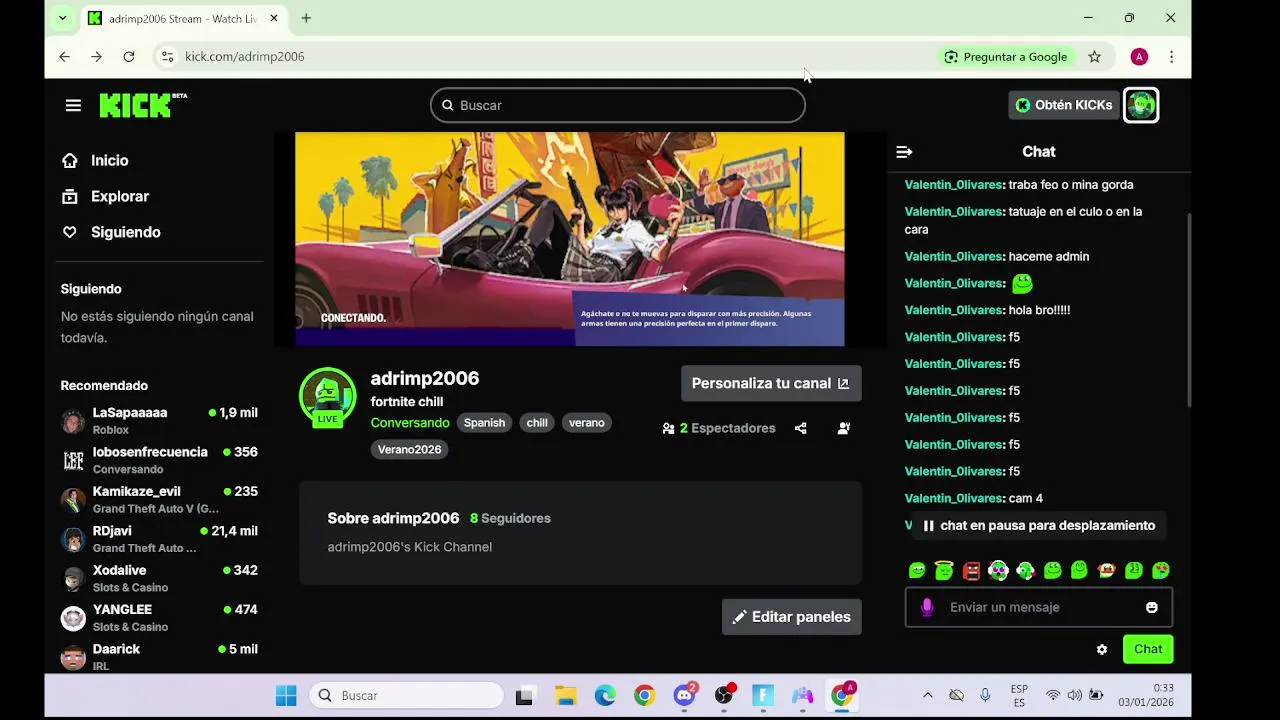Click the verano tag
Viewport: 1280px width, 720px height.
point(587,423)
